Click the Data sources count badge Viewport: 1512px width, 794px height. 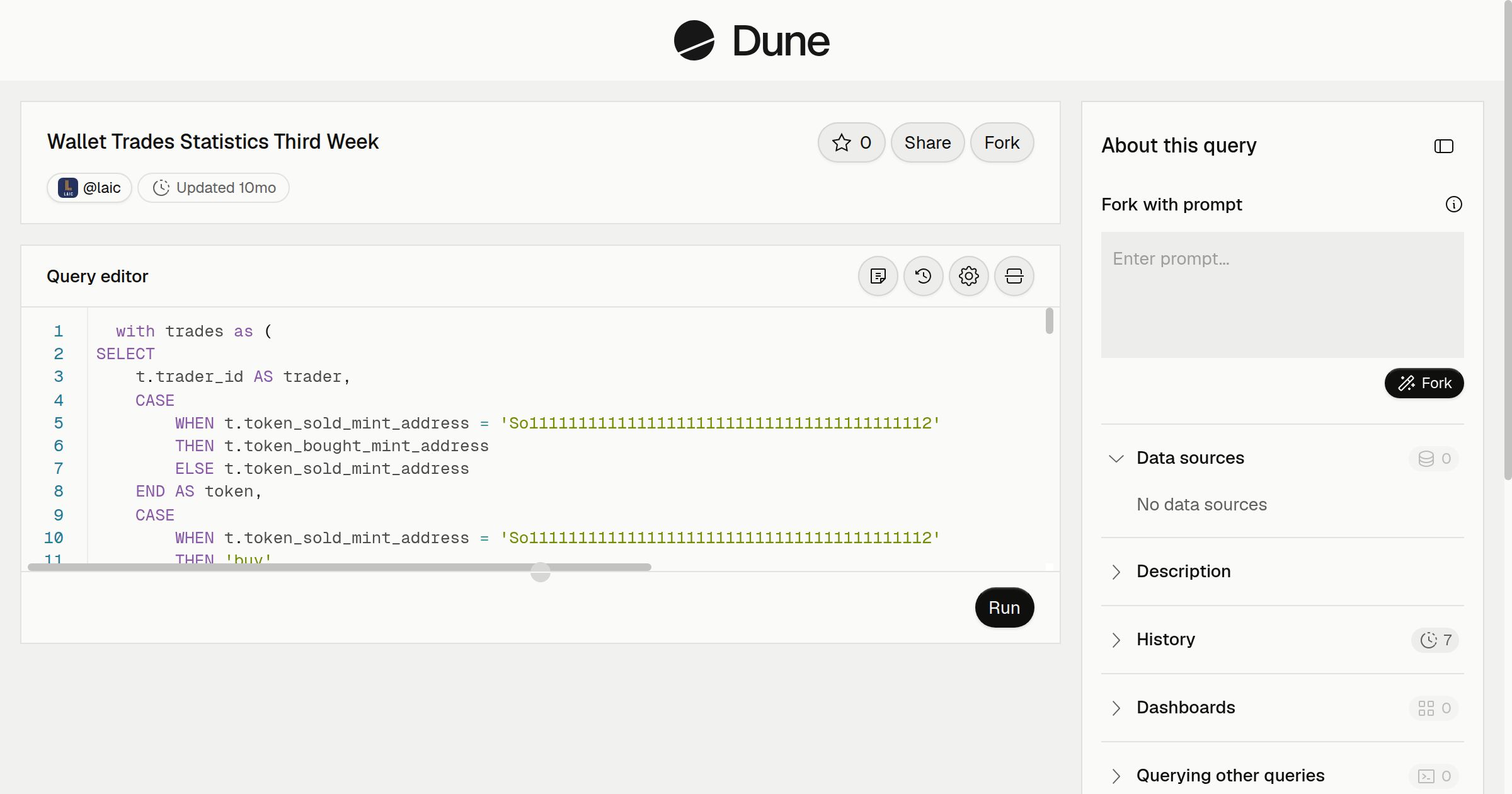tap(1434, 458)
